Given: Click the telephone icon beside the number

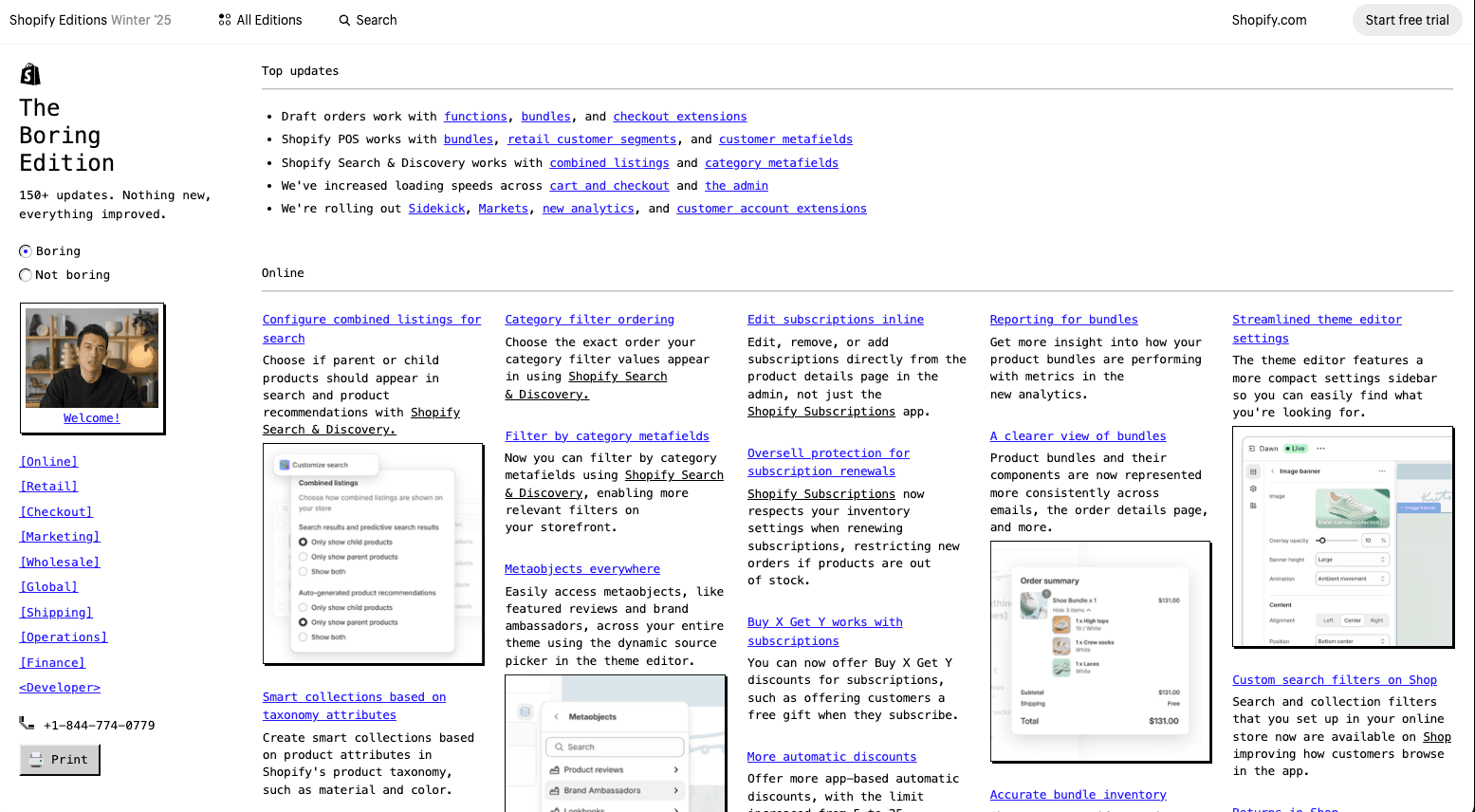Looking at the screenshot, I should click(27, 724).
